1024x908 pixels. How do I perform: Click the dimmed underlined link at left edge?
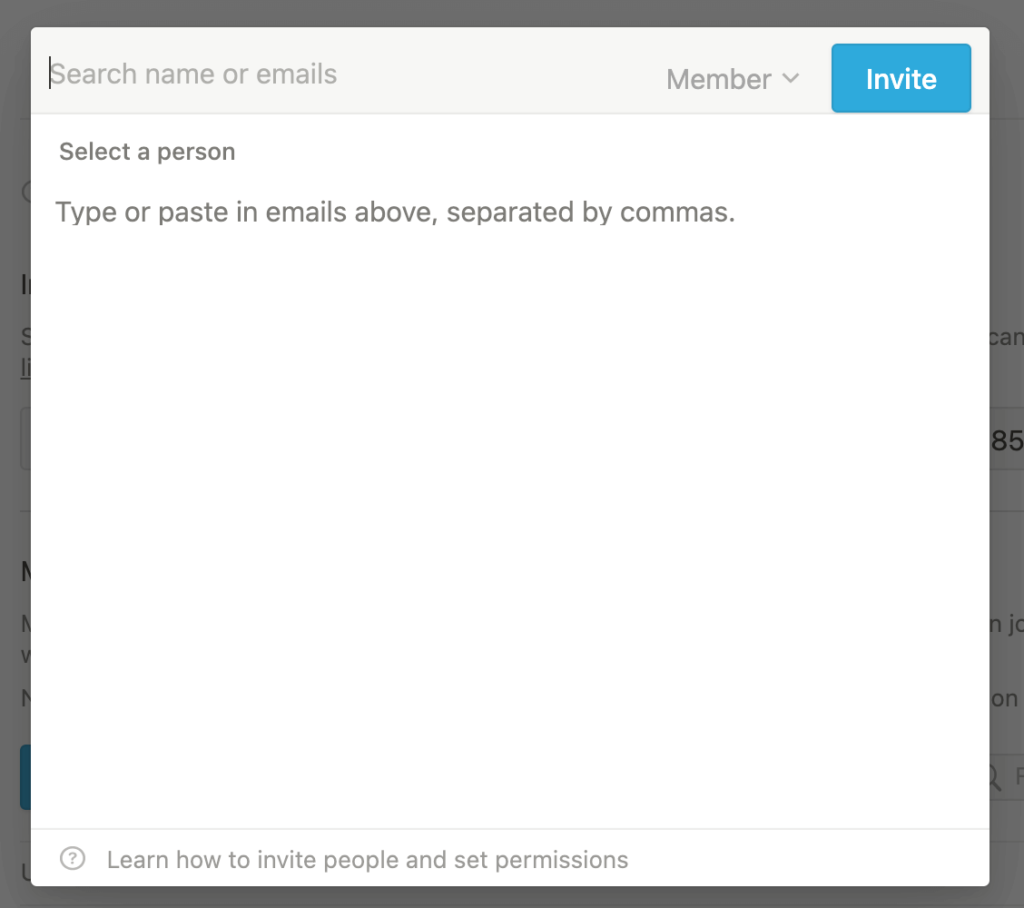coord(25,368)
